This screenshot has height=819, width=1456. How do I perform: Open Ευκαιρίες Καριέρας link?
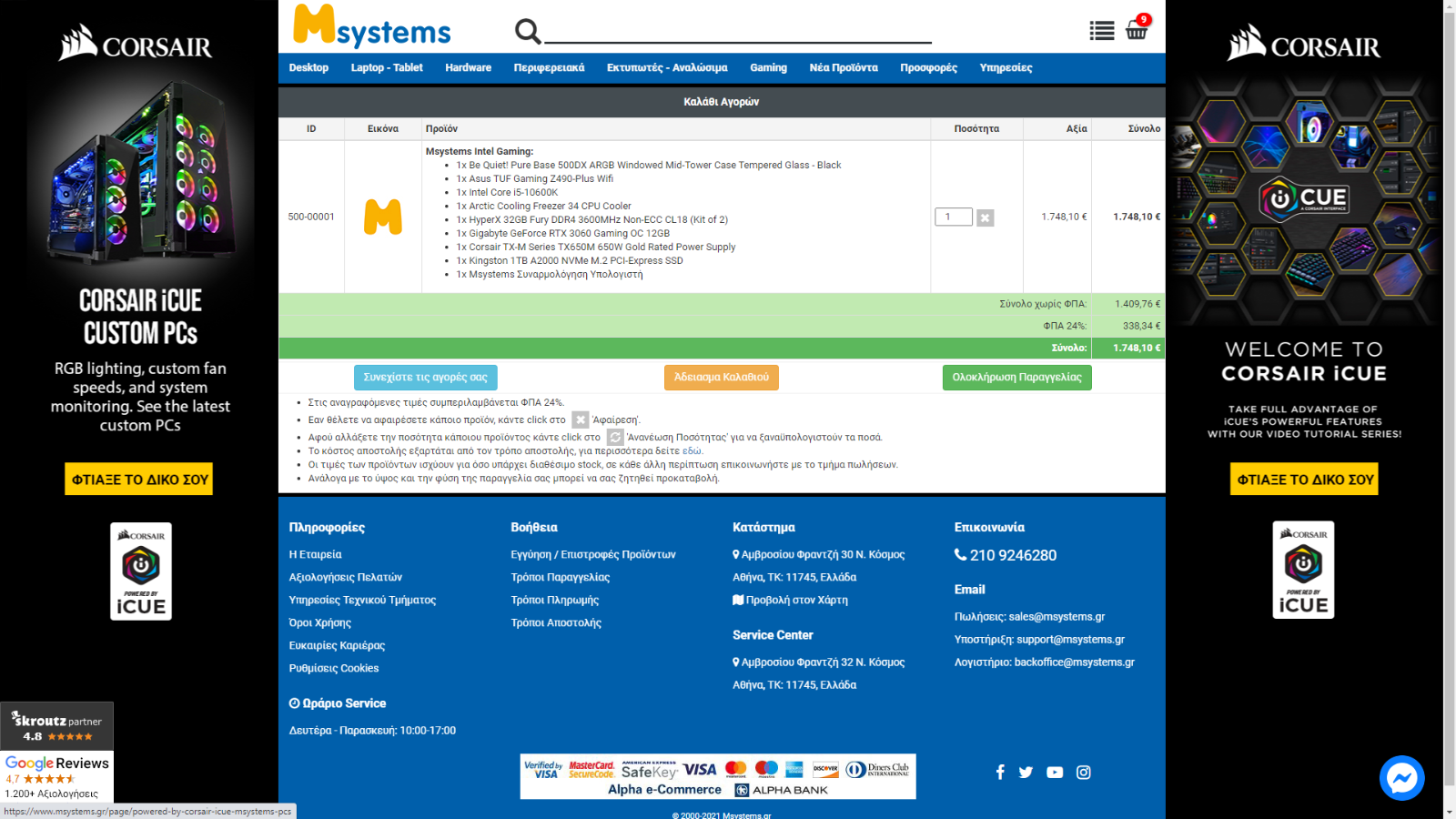pos(337,645)
